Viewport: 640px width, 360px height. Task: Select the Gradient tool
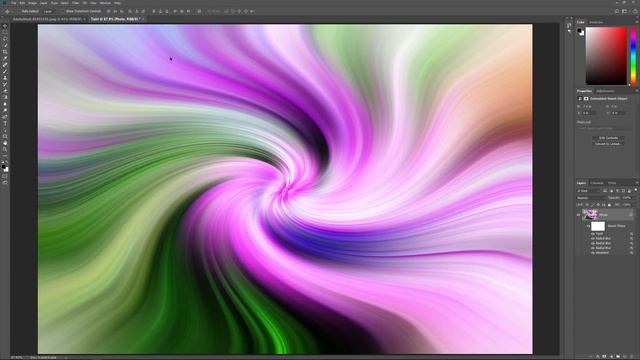coord(5,97)
